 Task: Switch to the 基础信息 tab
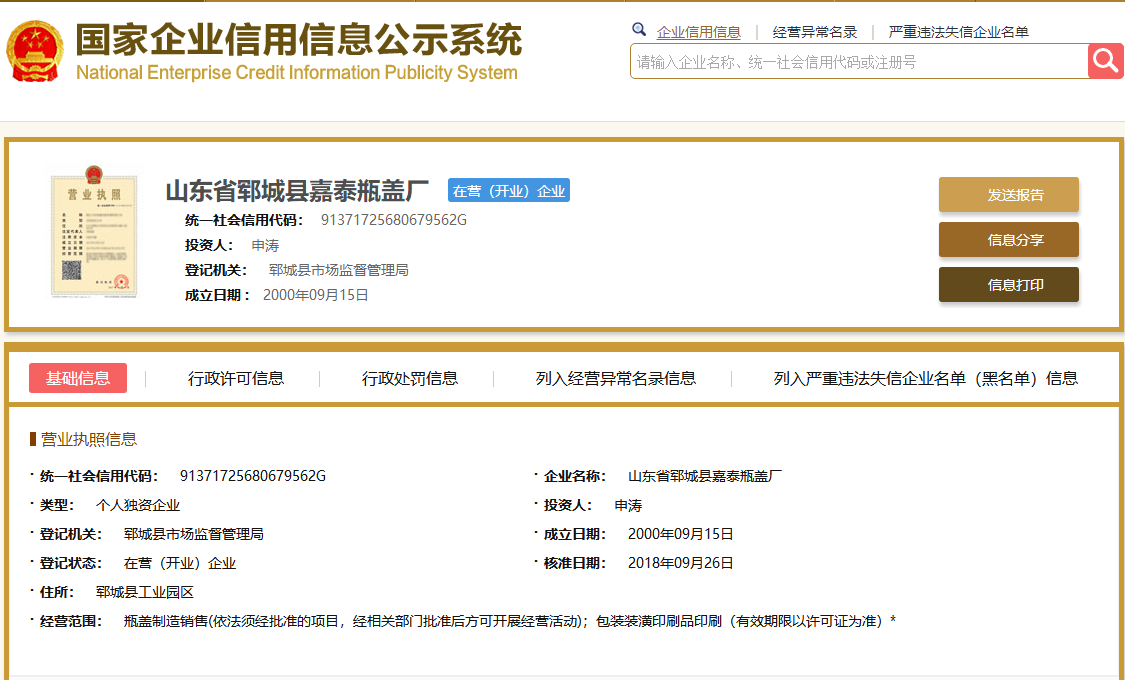pos(78,378)
